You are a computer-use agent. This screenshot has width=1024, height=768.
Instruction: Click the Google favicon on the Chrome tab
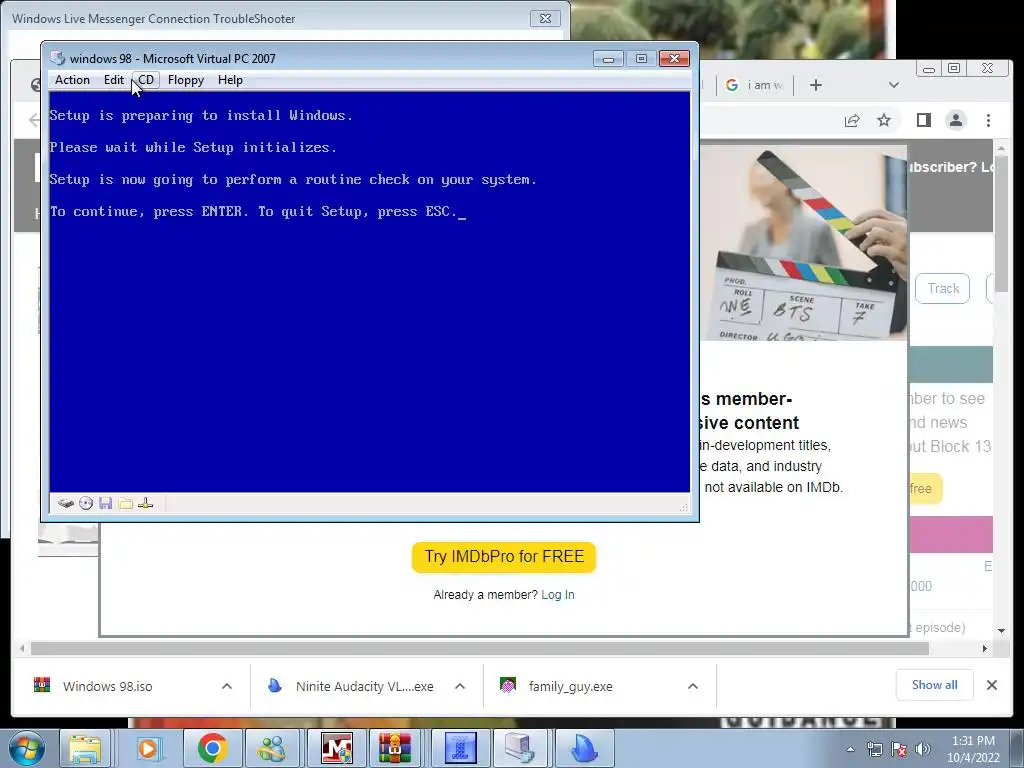click(732, 85)
